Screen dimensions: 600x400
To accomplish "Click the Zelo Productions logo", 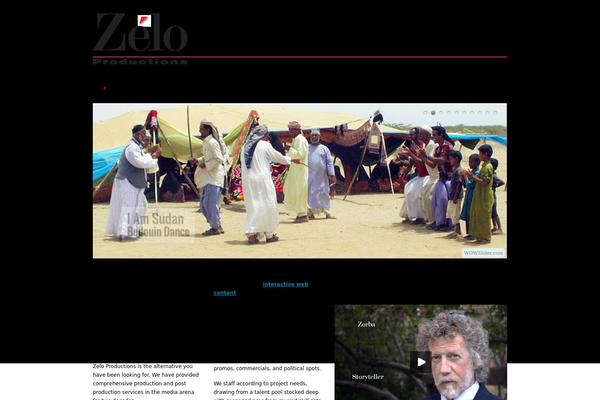I will (x=140, y=38).
